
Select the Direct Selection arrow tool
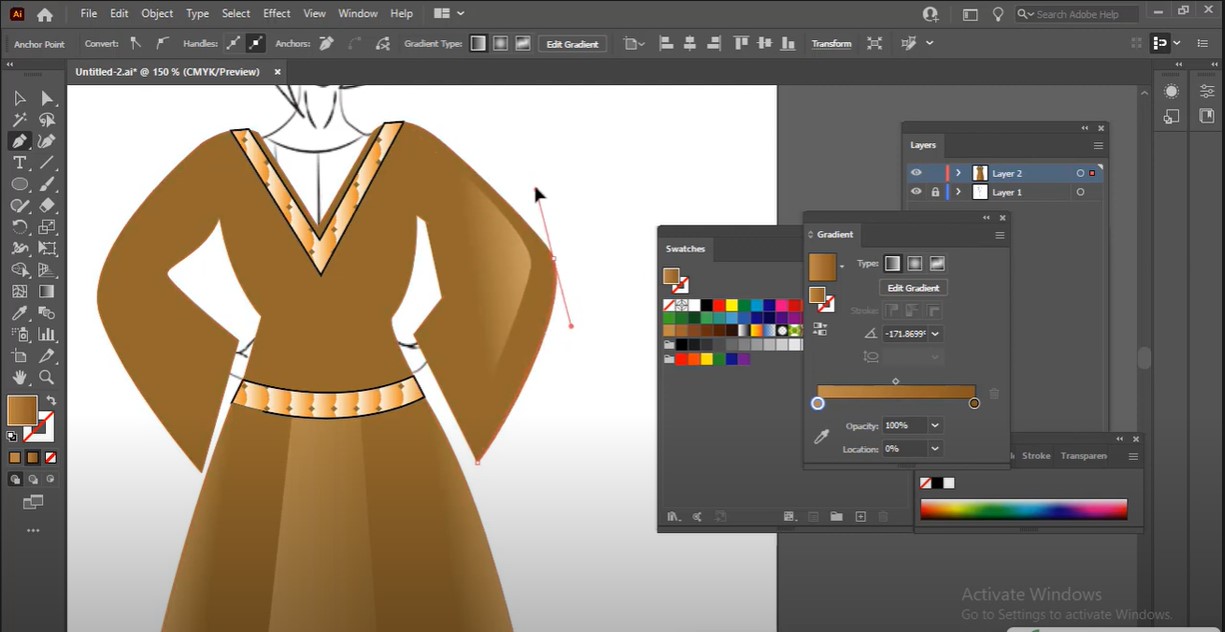(47, 98)
